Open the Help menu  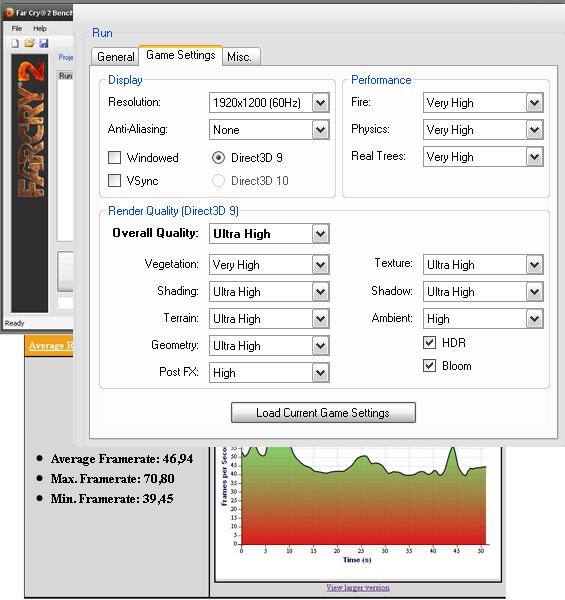click(x=40, y=28)
